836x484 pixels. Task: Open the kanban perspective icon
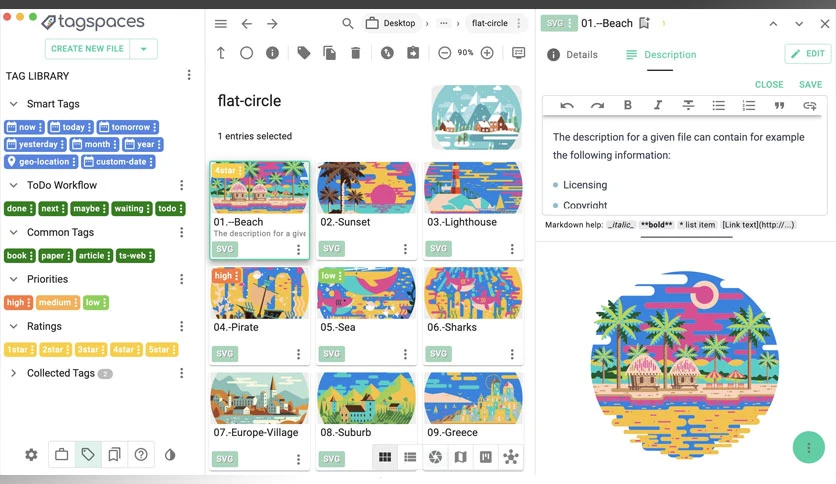tap(486, 457)
